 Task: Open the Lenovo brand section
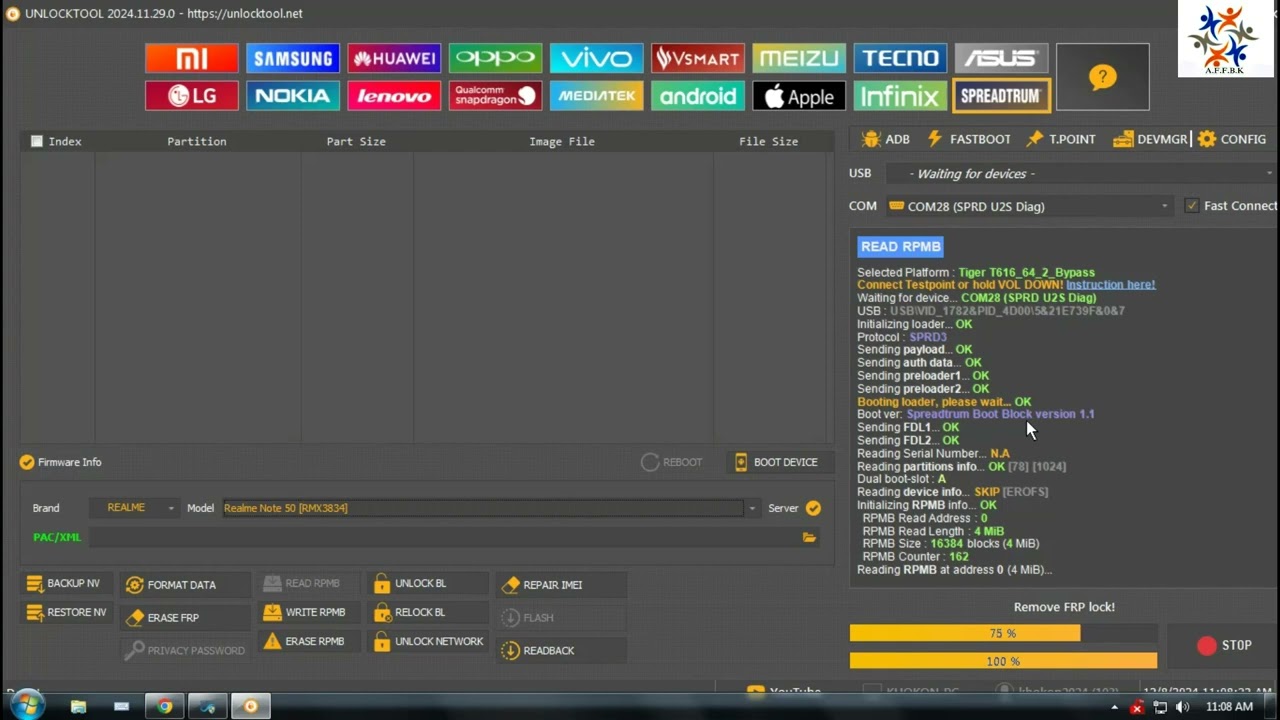tap(394, 96)
